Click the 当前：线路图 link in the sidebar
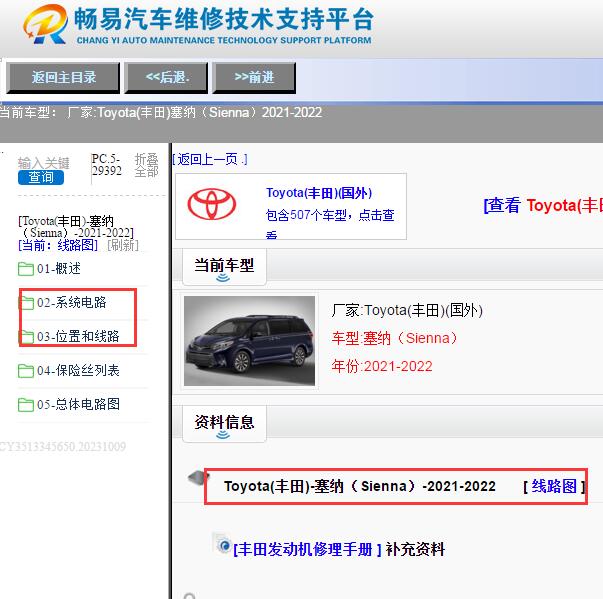The height and width of the screenshot is (599, 603). pyautogui.click(x=58, y=245)
